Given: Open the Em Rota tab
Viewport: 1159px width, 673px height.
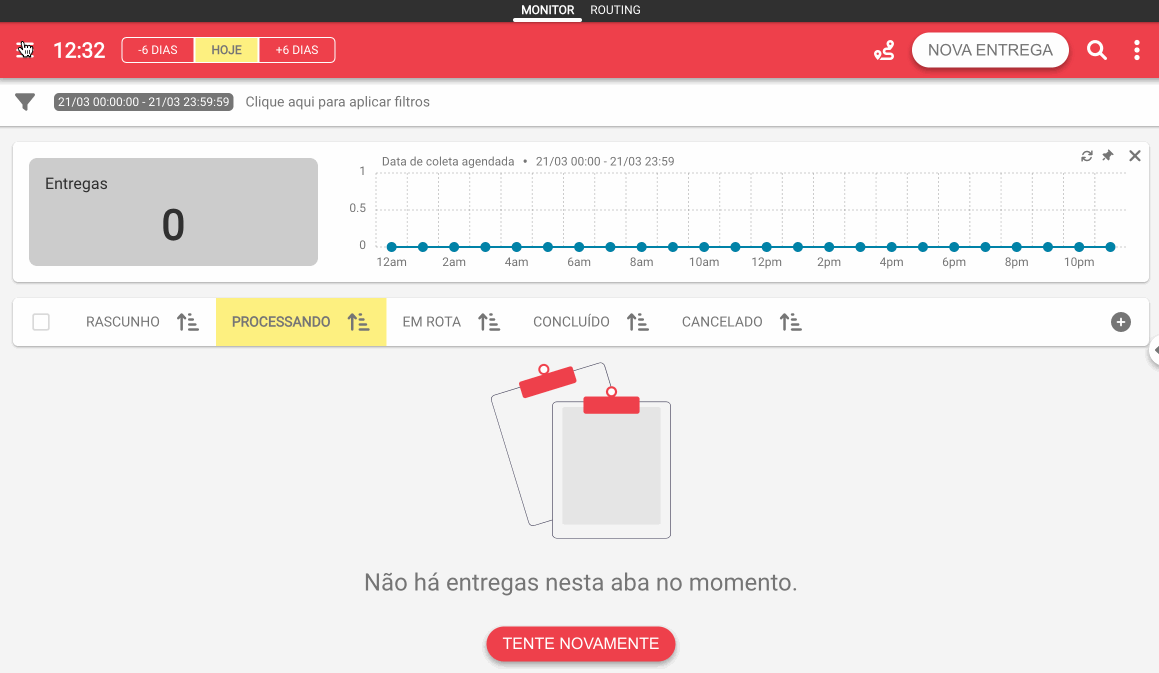Looking at the screenshot, I should pyautogui.click(x=432, y=322).
